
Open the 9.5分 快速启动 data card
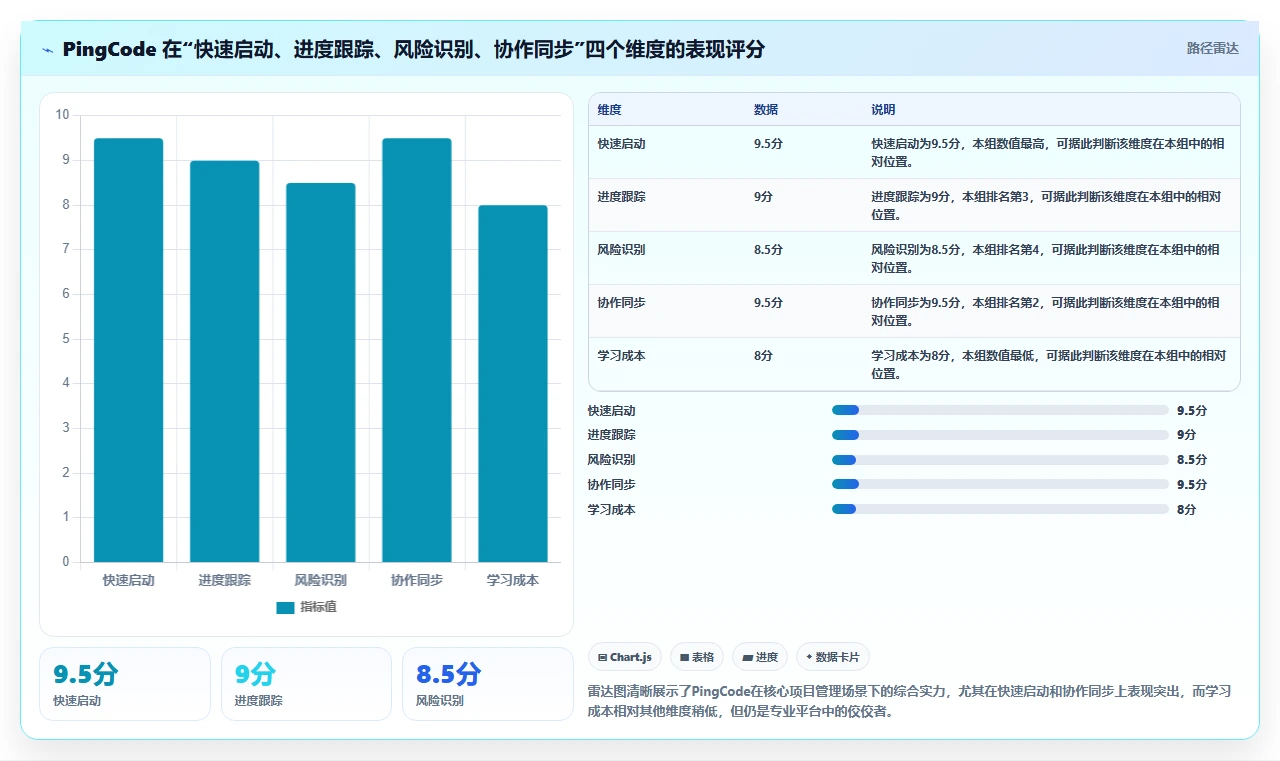pos(125,683)
